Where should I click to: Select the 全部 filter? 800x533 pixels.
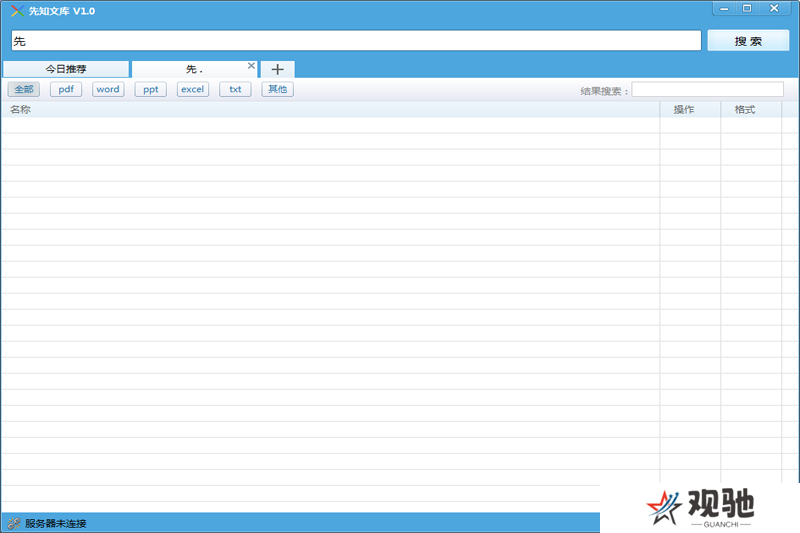tap(24, 89)
